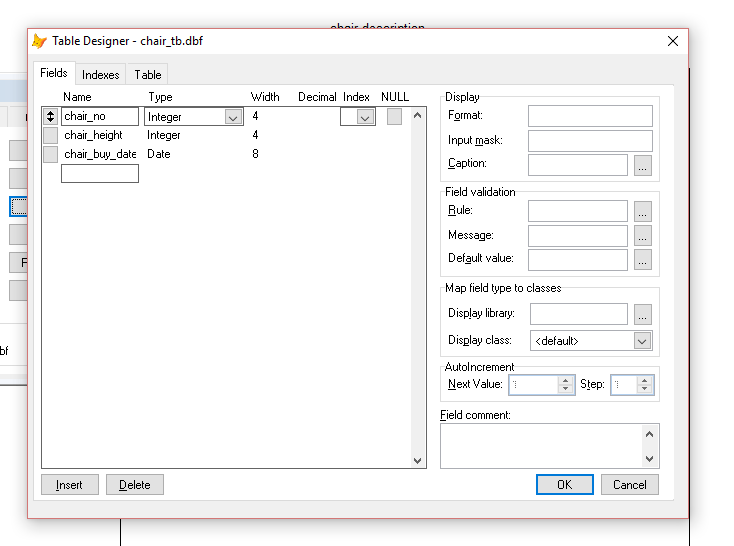Browse for Display library with ellipsis button

tap(643, 314)
